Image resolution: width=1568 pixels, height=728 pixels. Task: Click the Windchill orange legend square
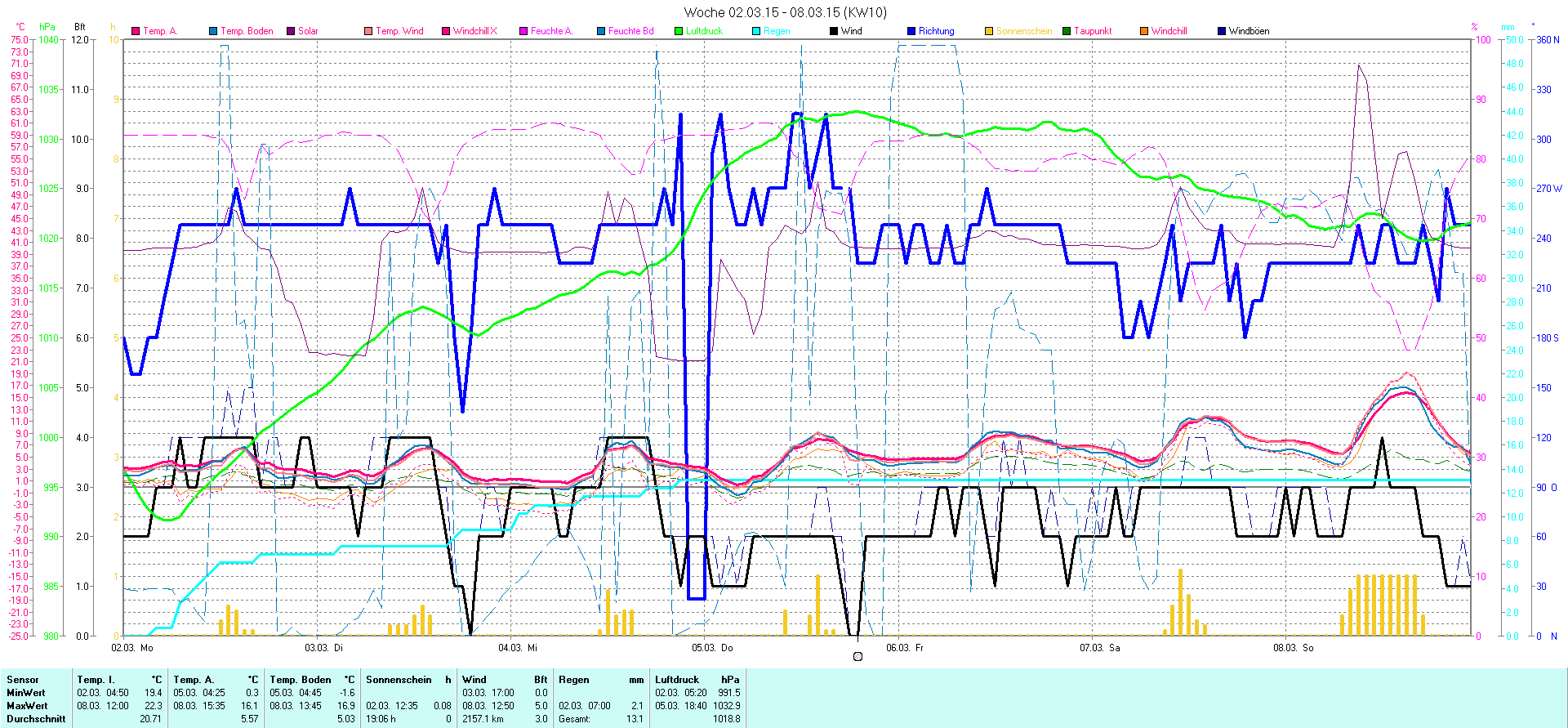1144,31
